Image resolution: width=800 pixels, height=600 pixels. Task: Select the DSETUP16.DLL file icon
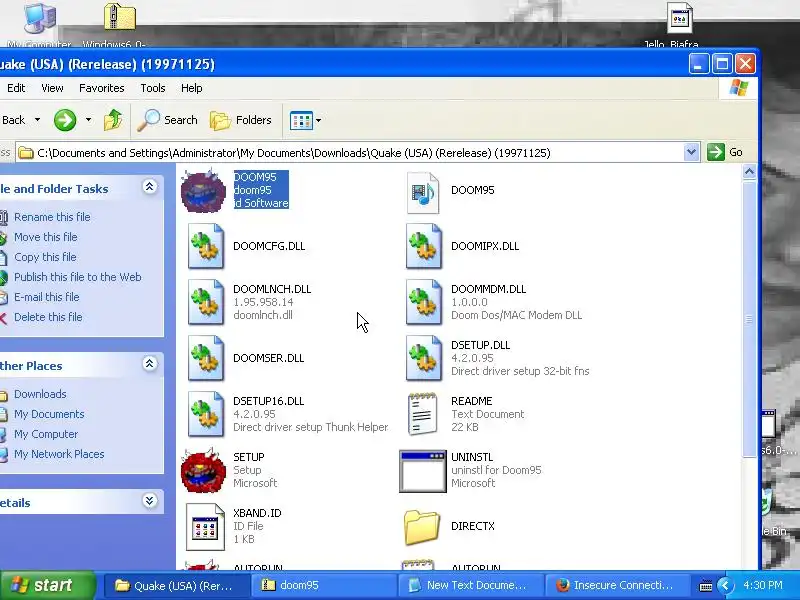click(206, 414)
